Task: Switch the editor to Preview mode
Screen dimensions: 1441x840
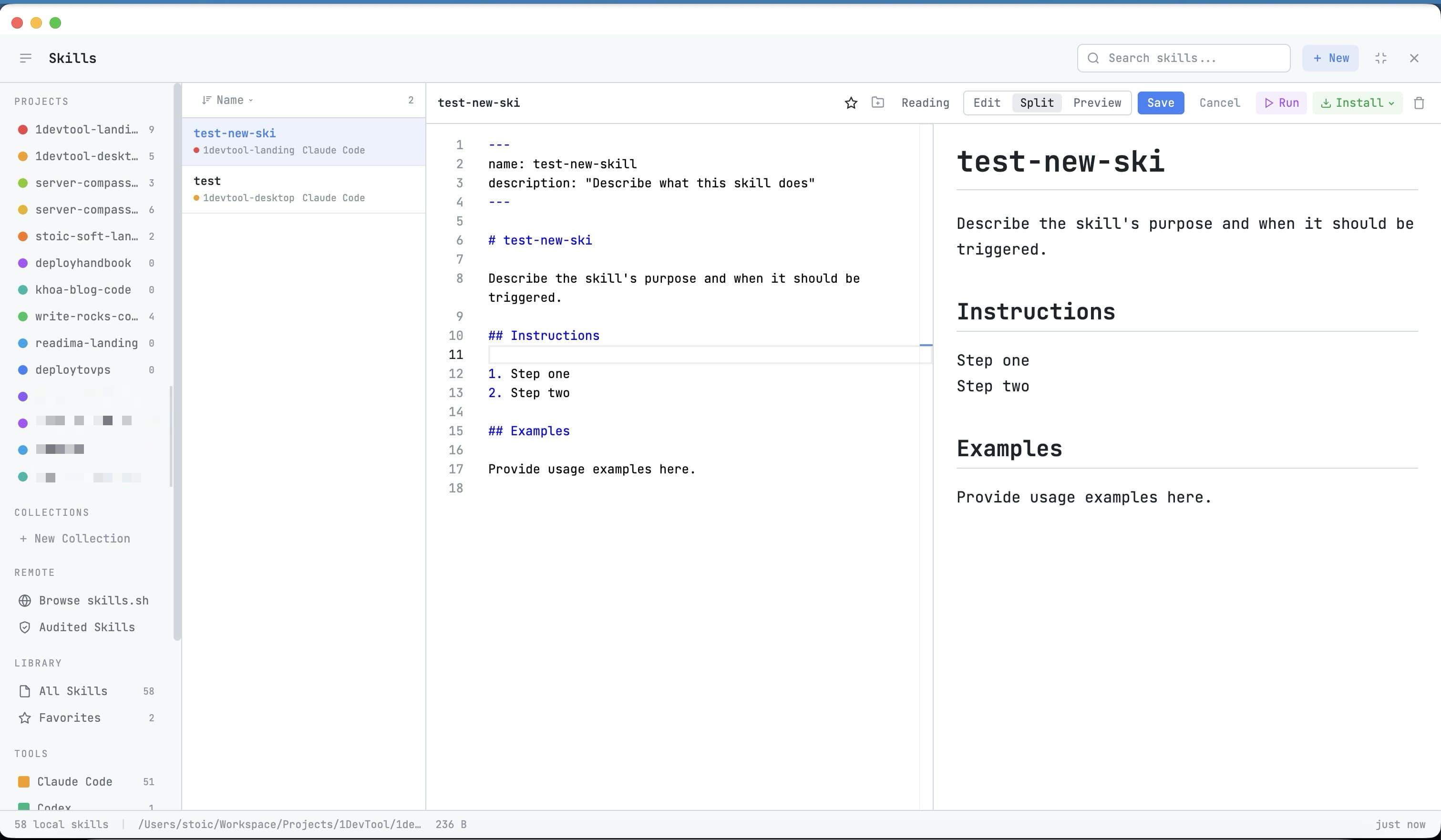Action: (1096, 103)
